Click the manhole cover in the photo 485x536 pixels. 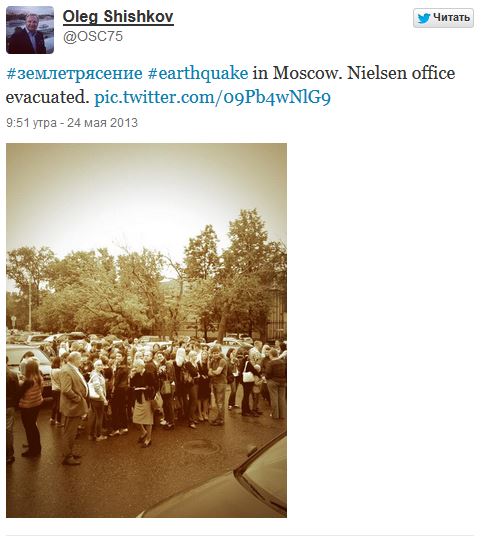click(x=201, y=446)
